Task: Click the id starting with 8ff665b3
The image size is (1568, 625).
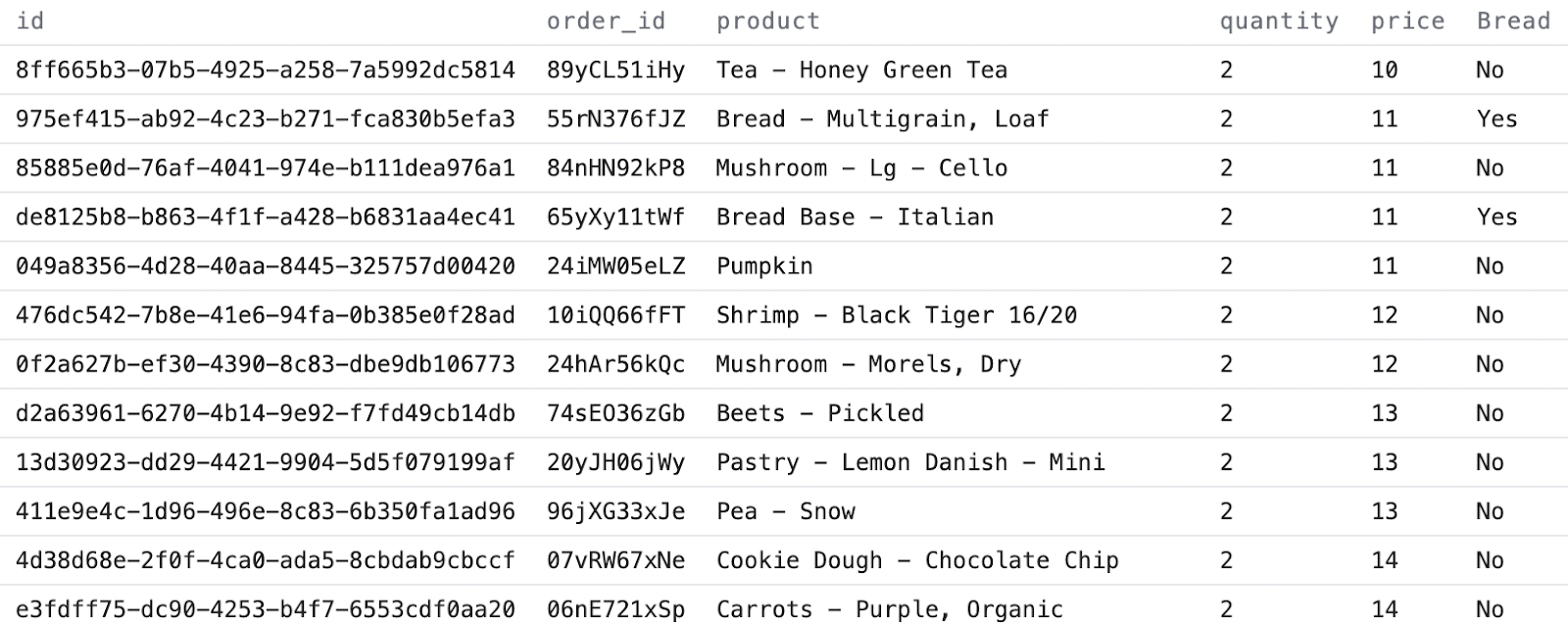Action: tap(265, 70)
